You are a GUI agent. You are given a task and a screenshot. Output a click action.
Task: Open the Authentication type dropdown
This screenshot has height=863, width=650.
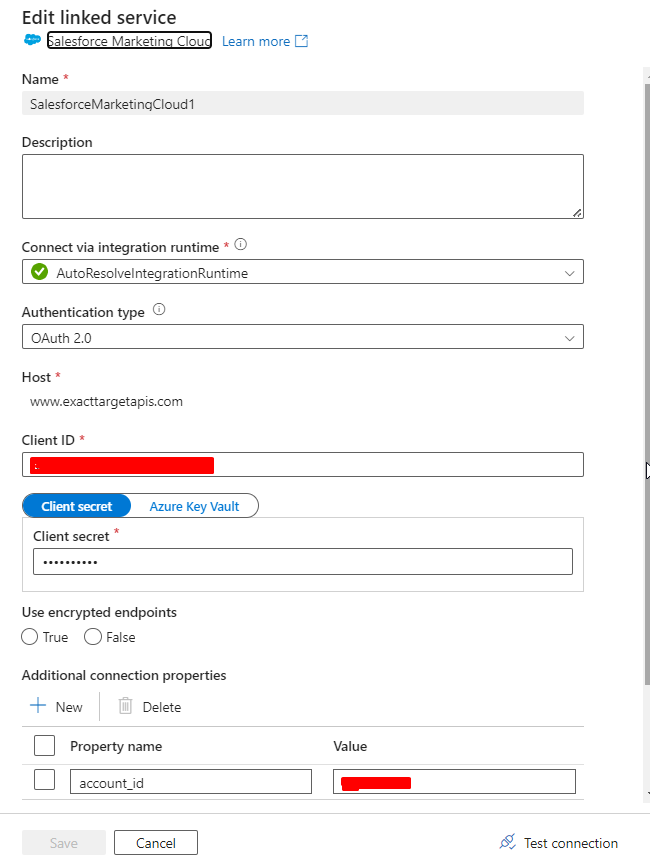(570, 336)
